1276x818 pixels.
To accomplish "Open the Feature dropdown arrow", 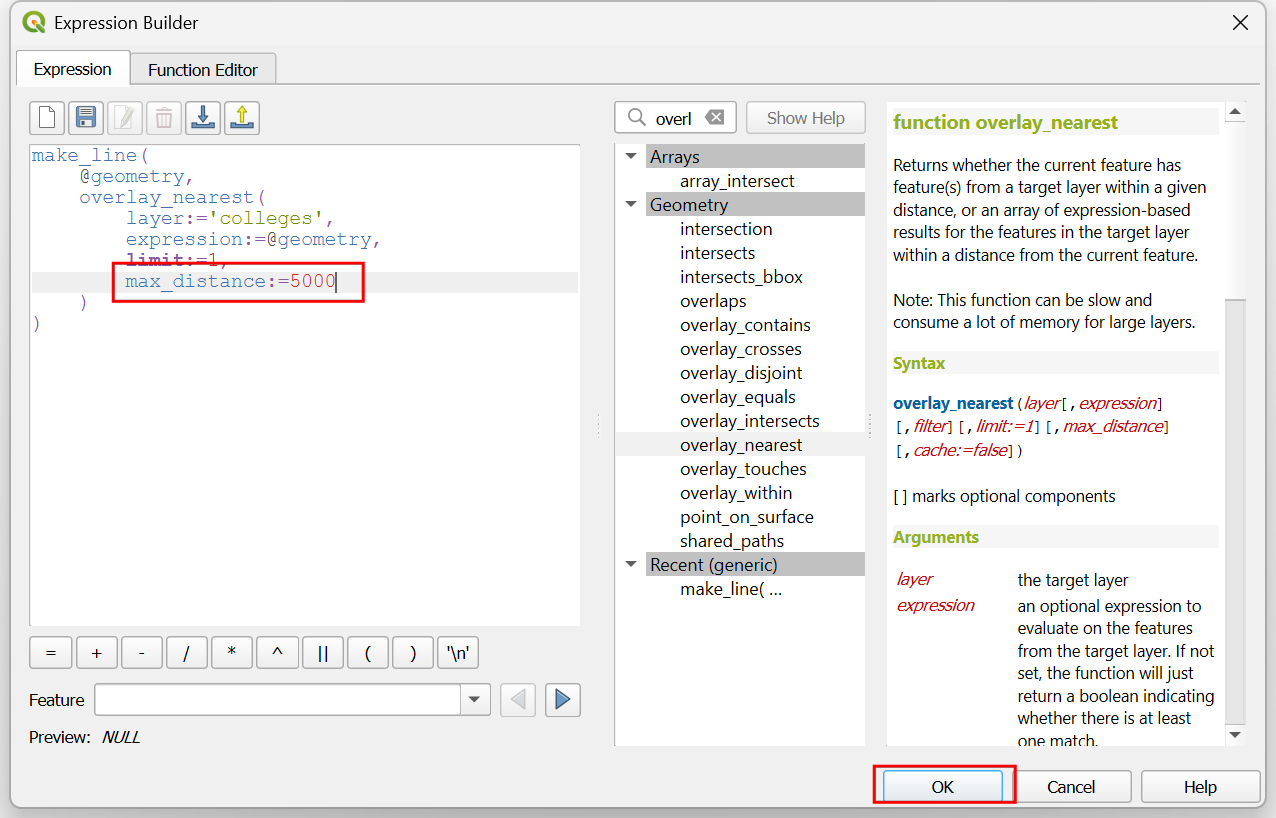I will coord(475,700).
